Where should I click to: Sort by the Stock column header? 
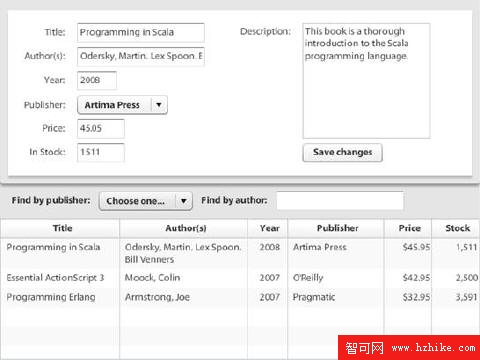point(456,228)
